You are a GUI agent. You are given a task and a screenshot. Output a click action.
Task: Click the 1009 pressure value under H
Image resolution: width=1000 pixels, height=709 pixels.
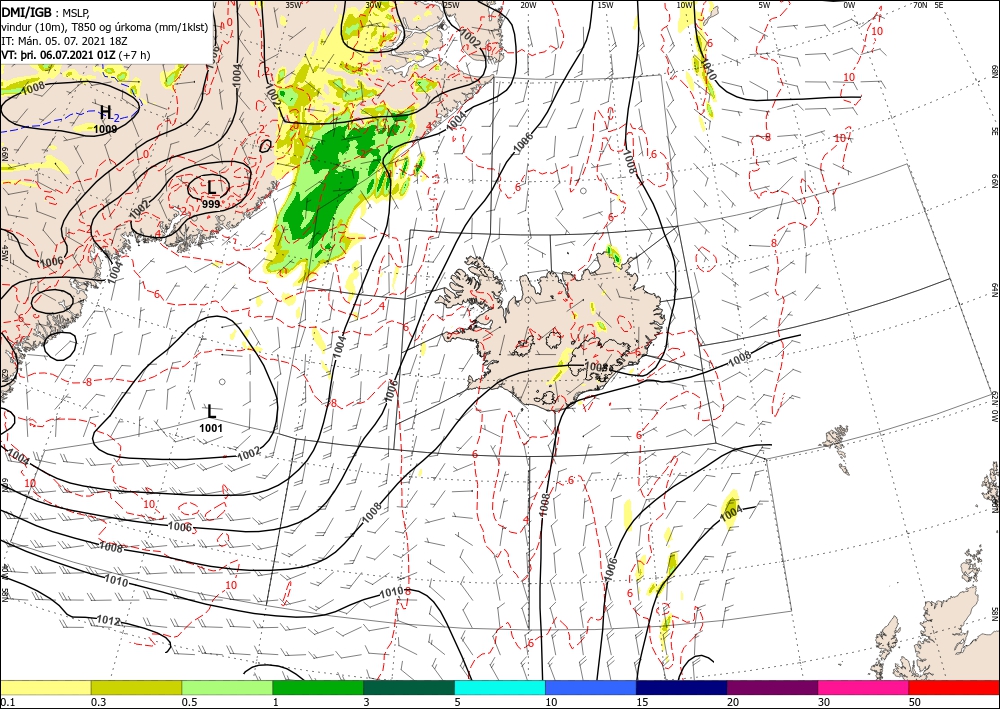point(105,129)
